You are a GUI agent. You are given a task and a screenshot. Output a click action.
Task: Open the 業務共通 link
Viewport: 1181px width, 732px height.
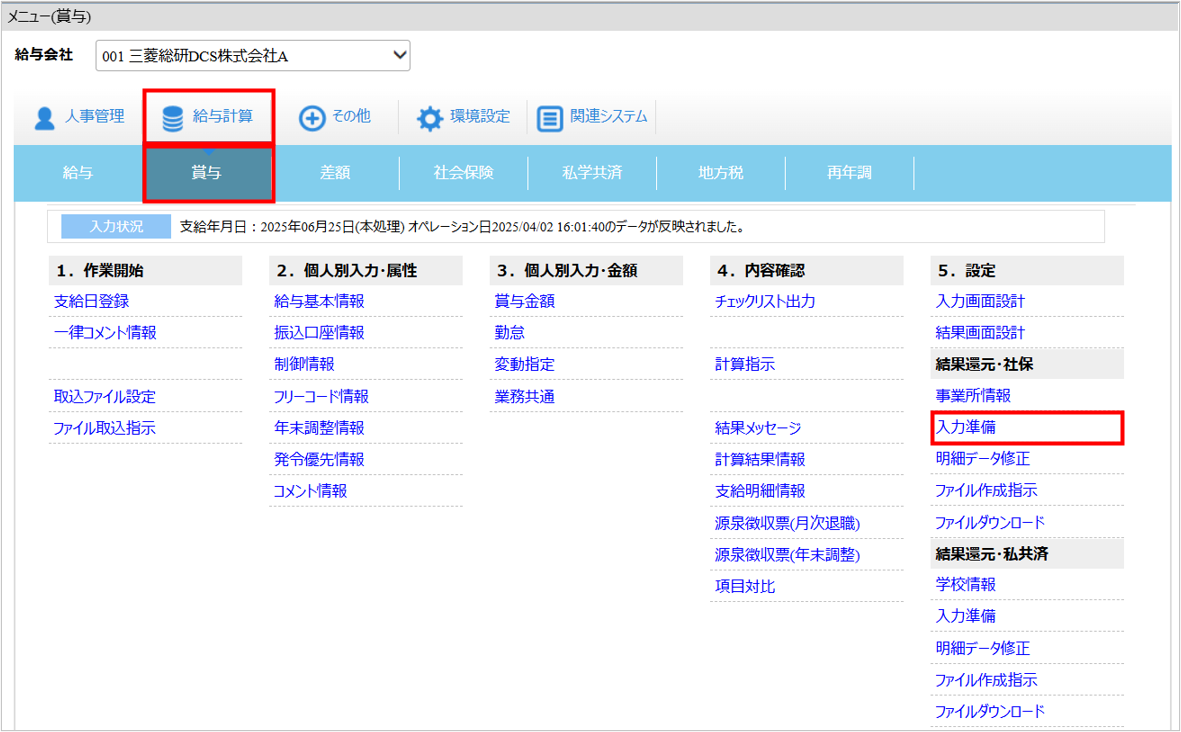coord(525,396)
